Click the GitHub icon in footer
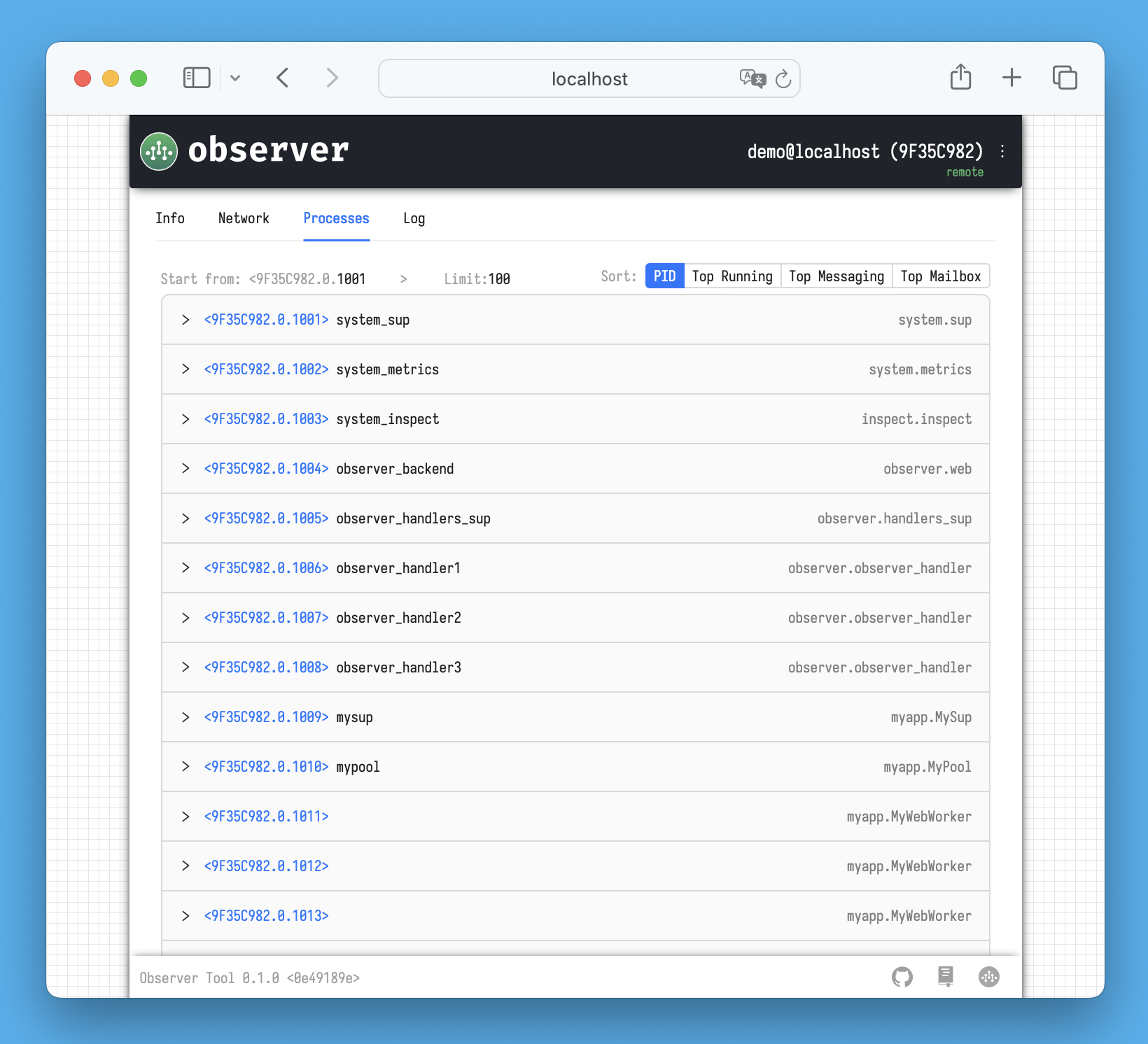 tap(902, 977)
